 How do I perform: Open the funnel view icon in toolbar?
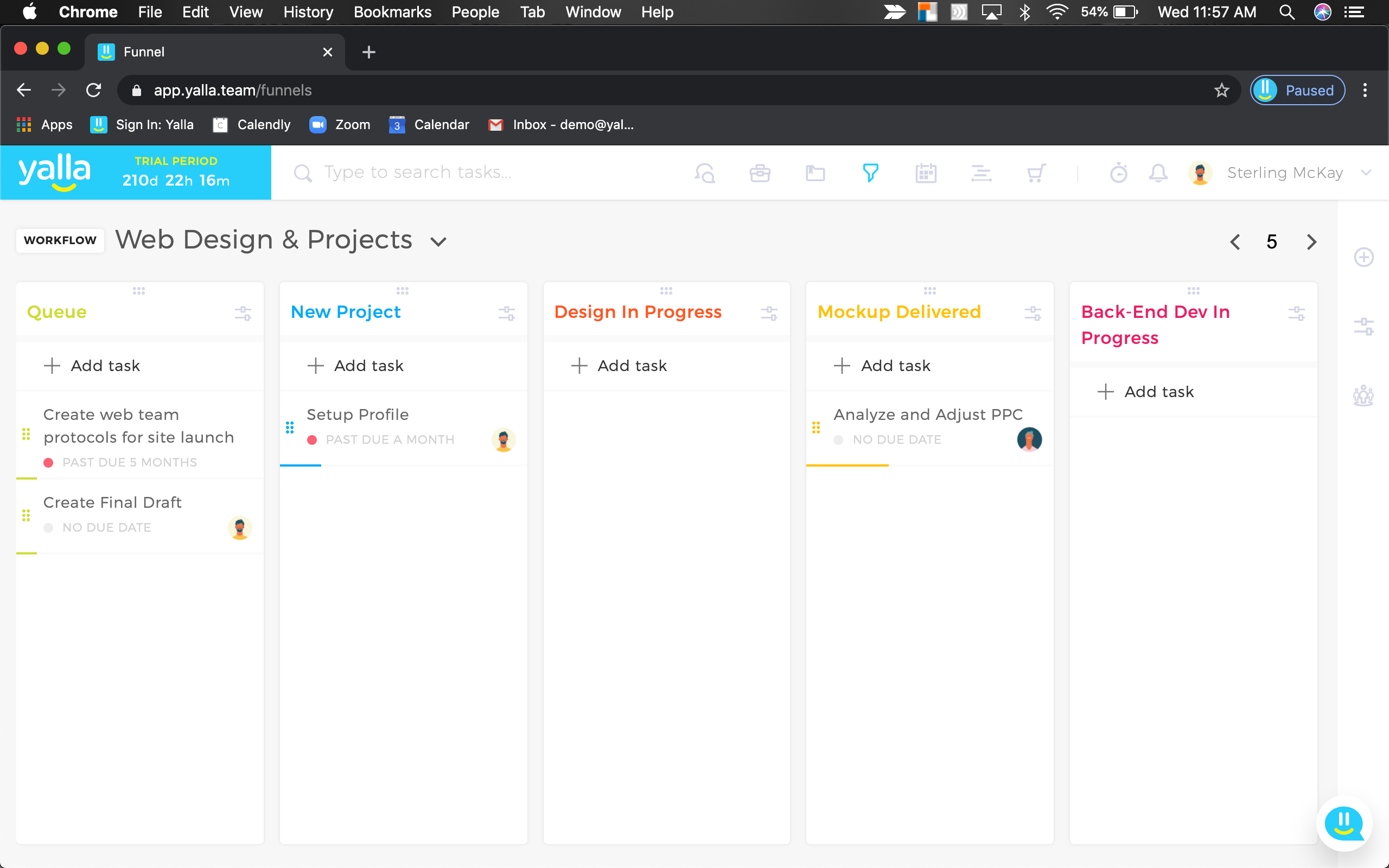[x=870, y=173]
